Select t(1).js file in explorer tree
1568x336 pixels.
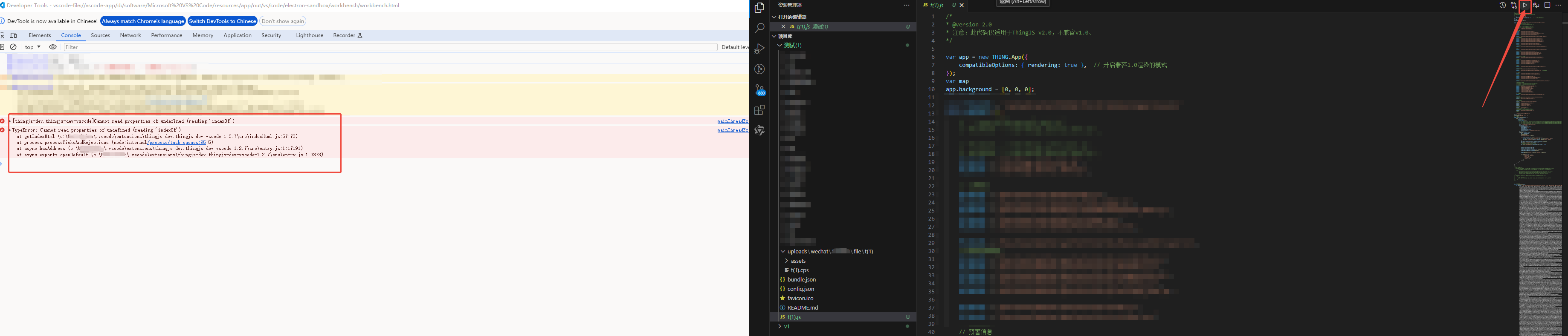coord(843,317)
